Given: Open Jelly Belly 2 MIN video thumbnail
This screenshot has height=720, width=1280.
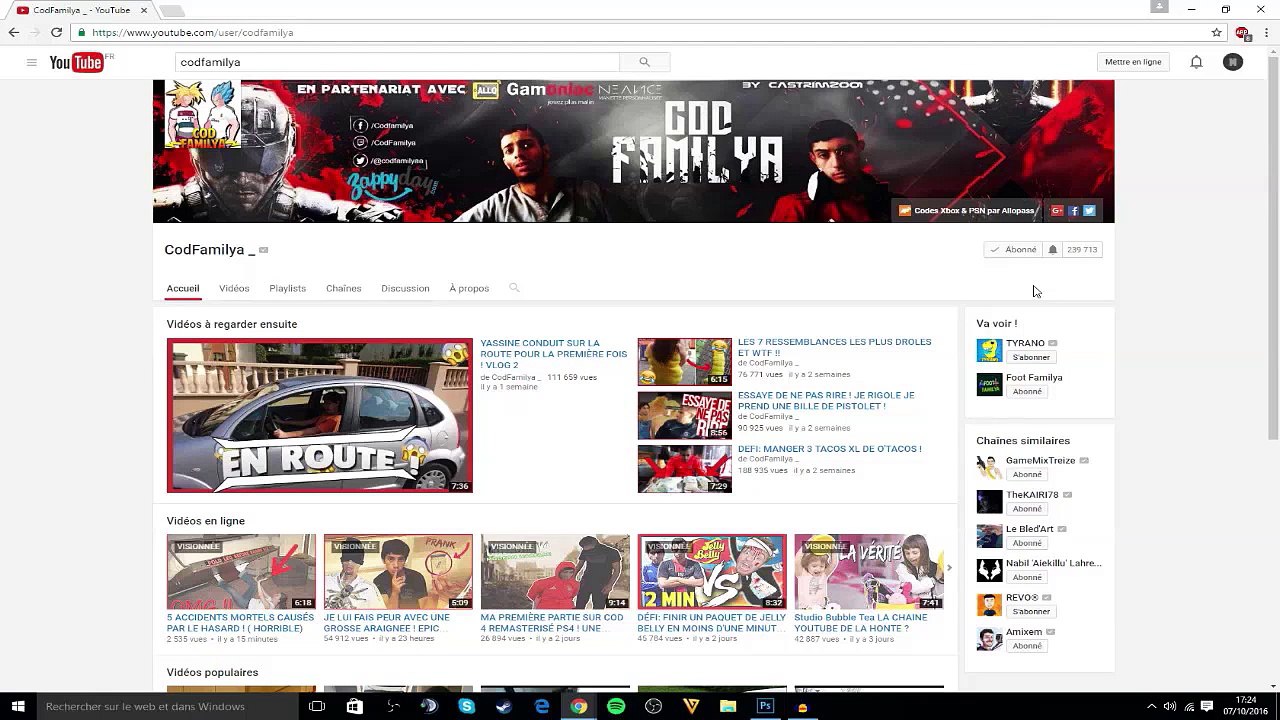Looking at the screenshot, I should [x=712, y=571].
